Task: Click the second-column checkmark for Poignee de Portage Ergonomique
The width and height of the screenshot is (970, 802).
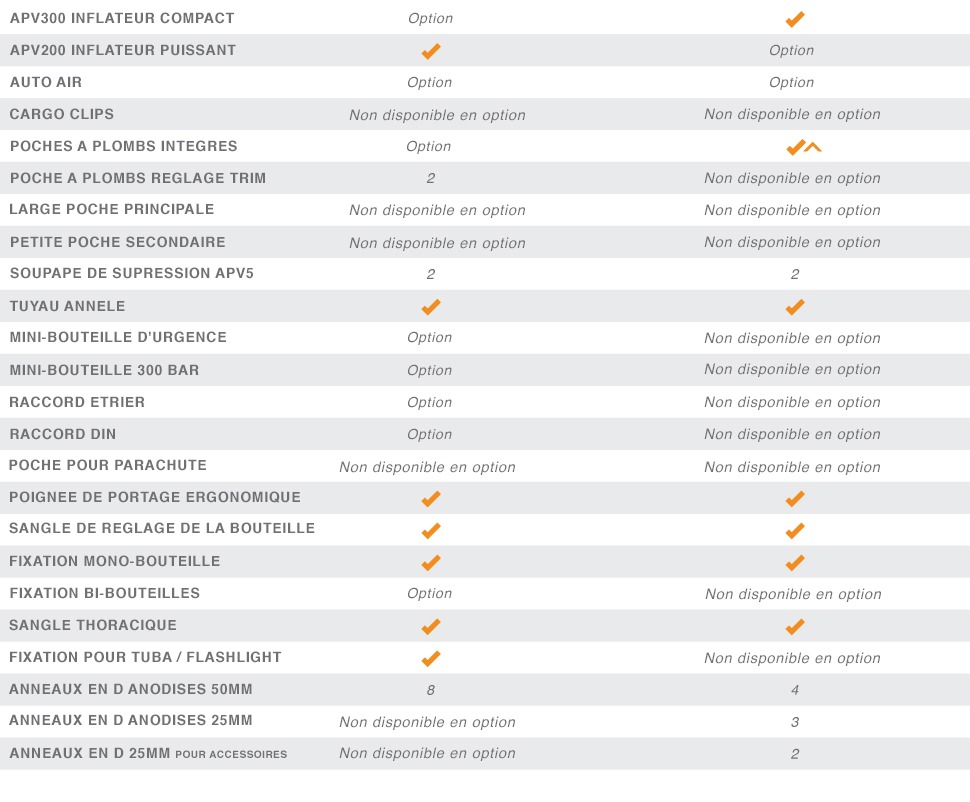Action: 795,499
